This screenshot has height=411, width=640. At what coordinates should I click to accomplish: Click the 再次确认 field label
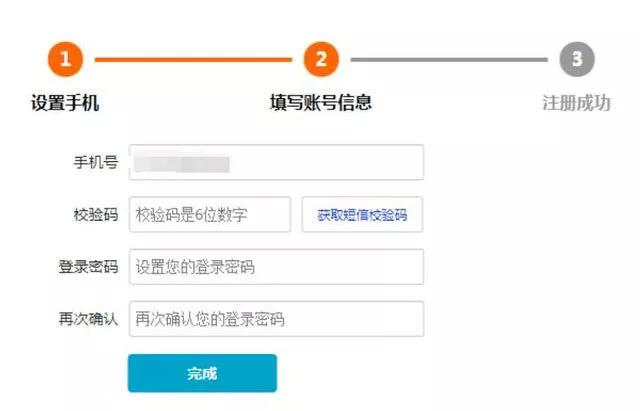click(88, 319)
